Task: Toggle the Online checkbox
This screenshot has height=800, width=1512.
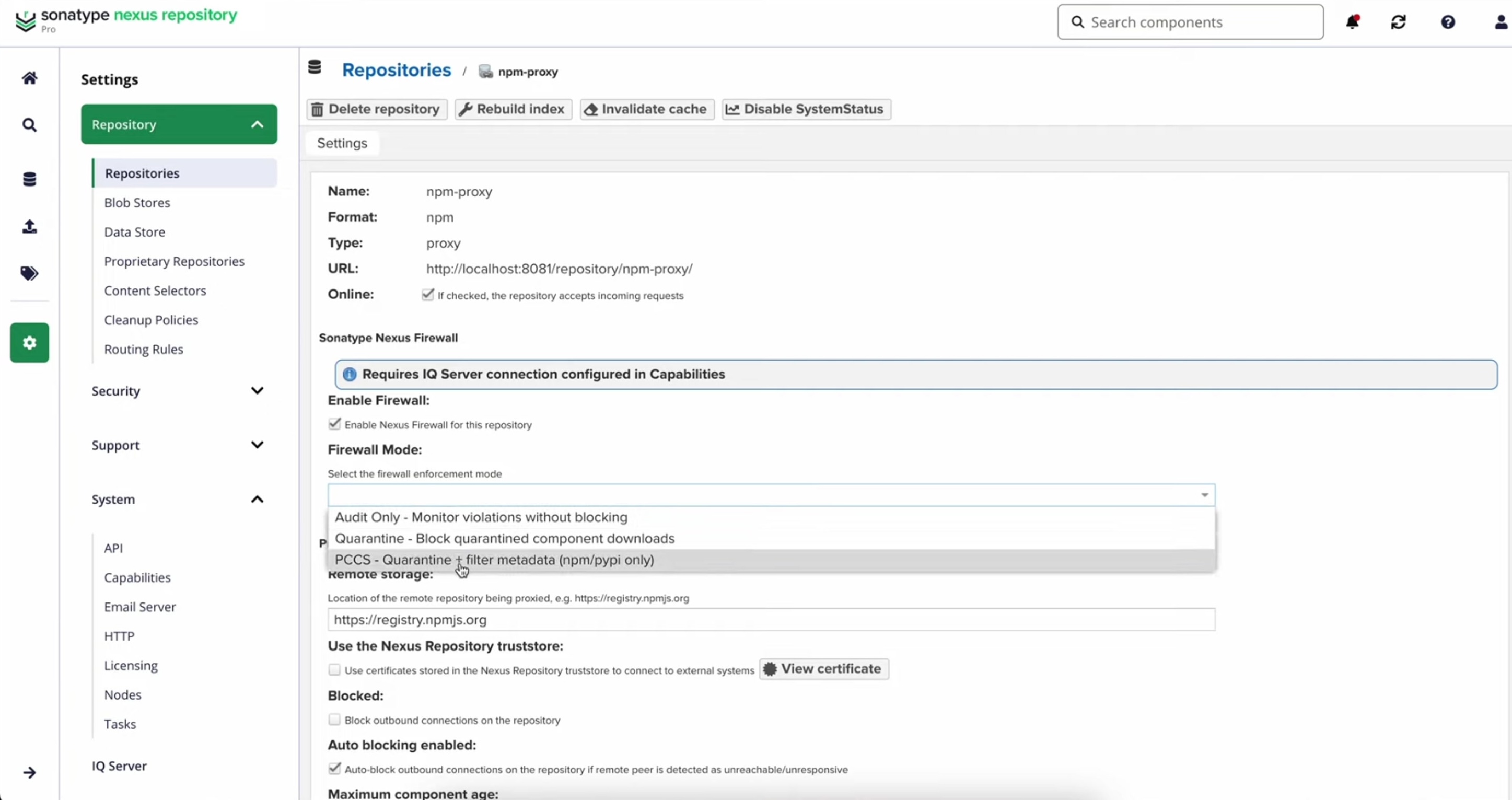Action: pos(428,295)
